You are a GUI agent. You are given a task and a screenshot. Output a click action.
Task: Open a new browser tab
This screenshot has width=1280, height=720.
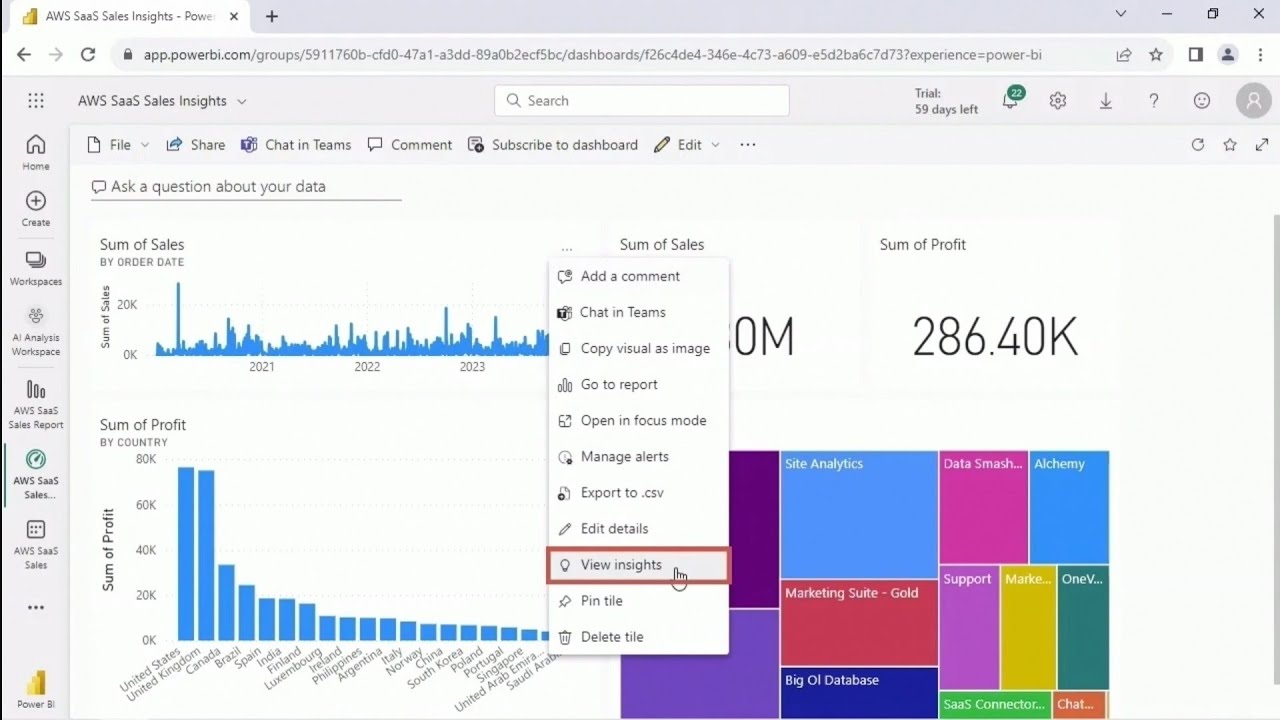(272, 16)
